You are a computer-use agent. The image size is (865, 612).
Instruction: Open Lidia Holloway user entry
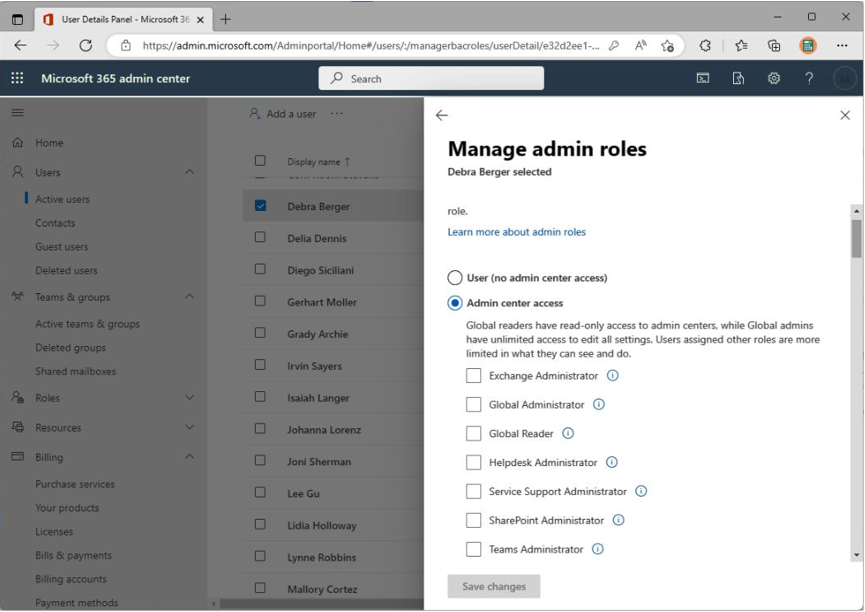click(x=322, y=525)
